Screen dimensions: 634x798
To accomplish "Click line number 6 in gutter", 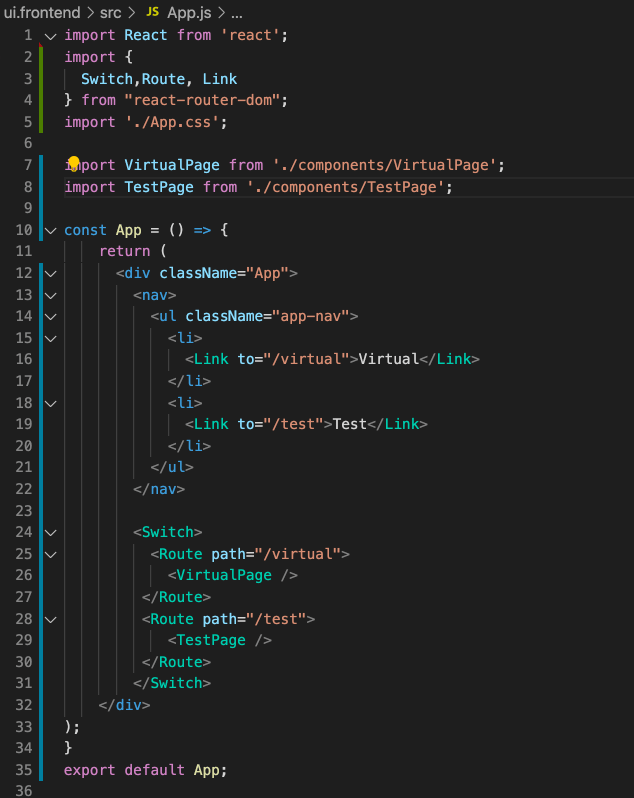I will pyautogui.click(x=28, y=143).
